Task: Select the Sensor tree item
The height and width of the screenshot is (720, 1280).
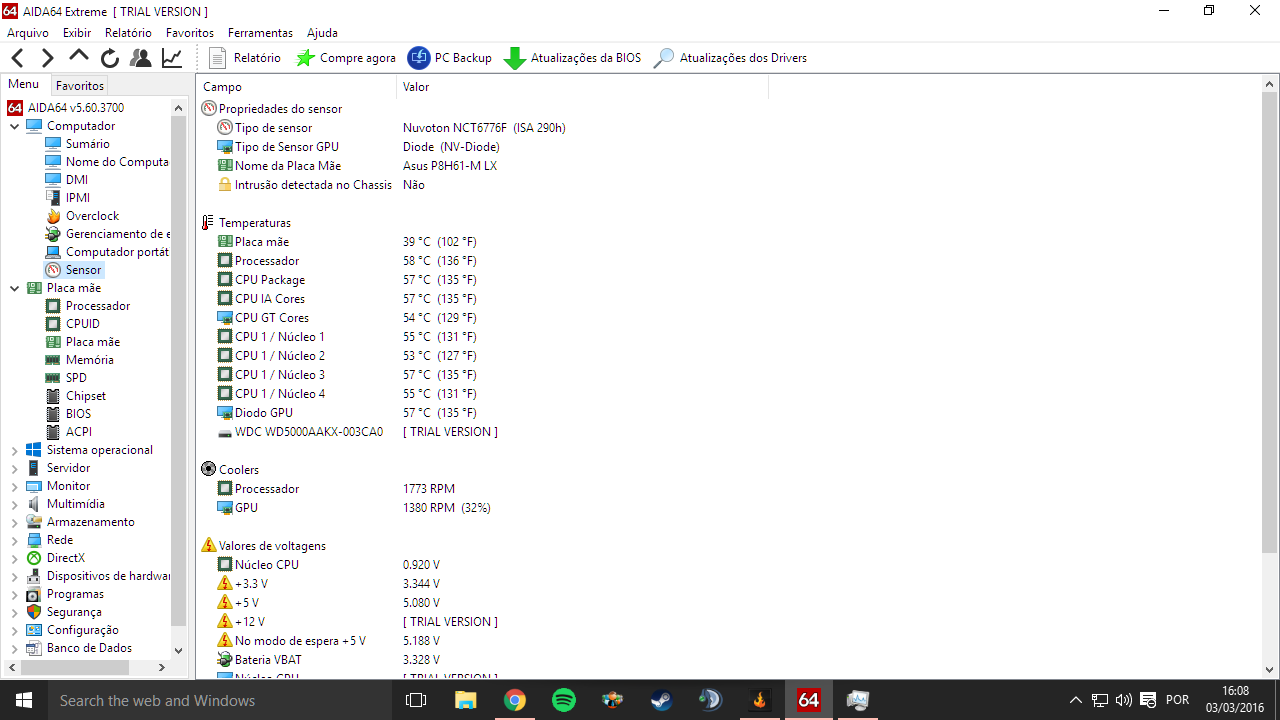Action: click(x=74, y=270)
